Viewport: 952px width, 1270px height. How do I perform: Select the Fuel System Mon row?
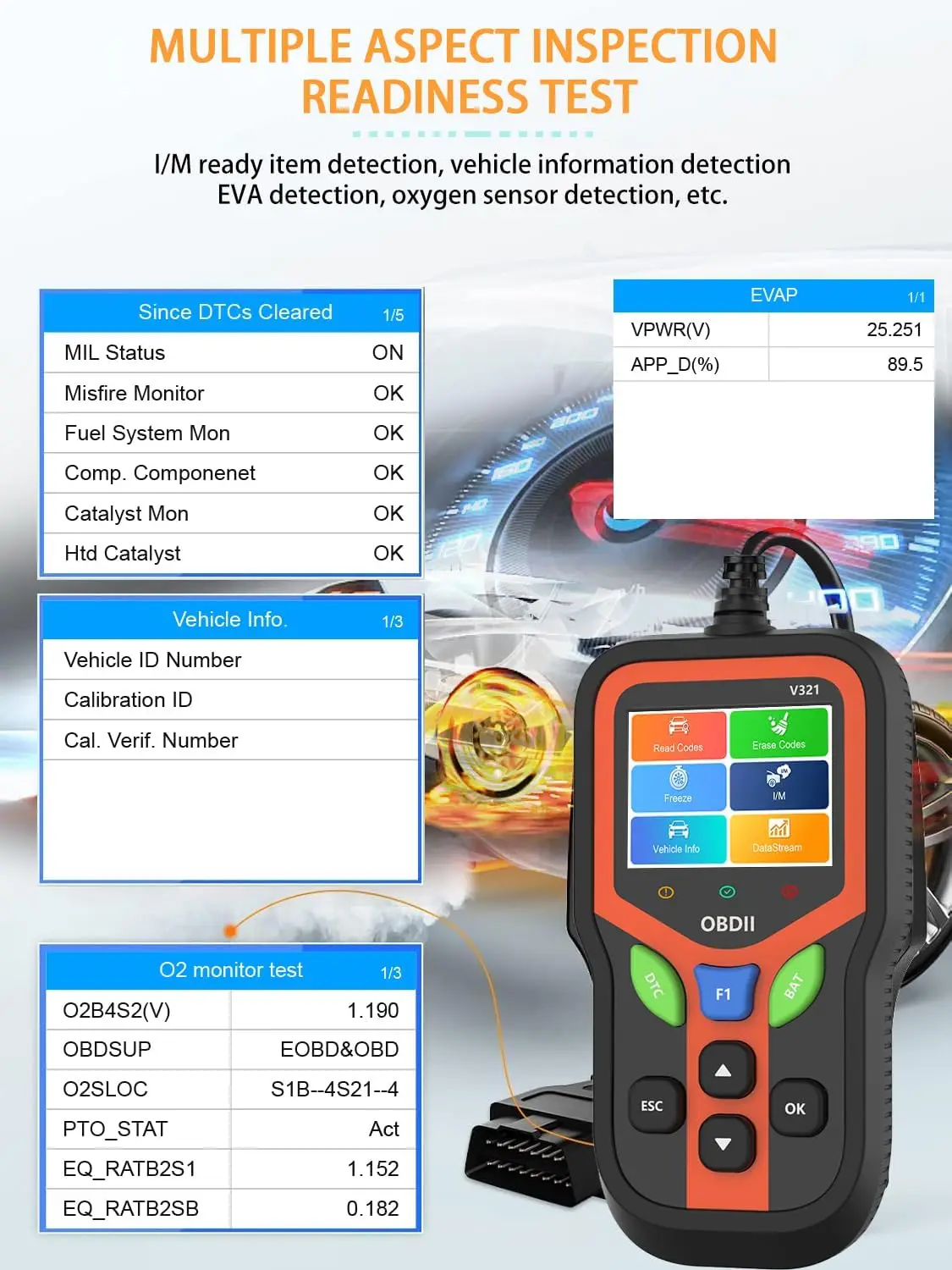(x=231, y=433)
